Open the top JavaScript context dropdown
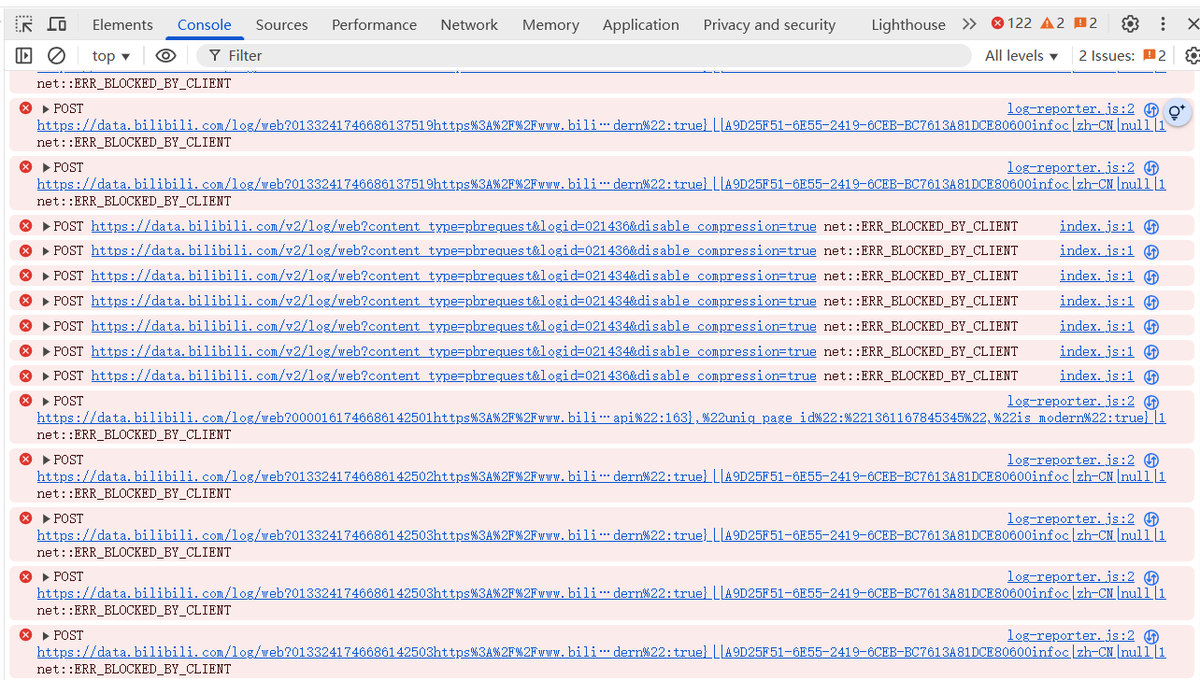Viewport: 1200px width, 680px height. click(x=111, y=56)
